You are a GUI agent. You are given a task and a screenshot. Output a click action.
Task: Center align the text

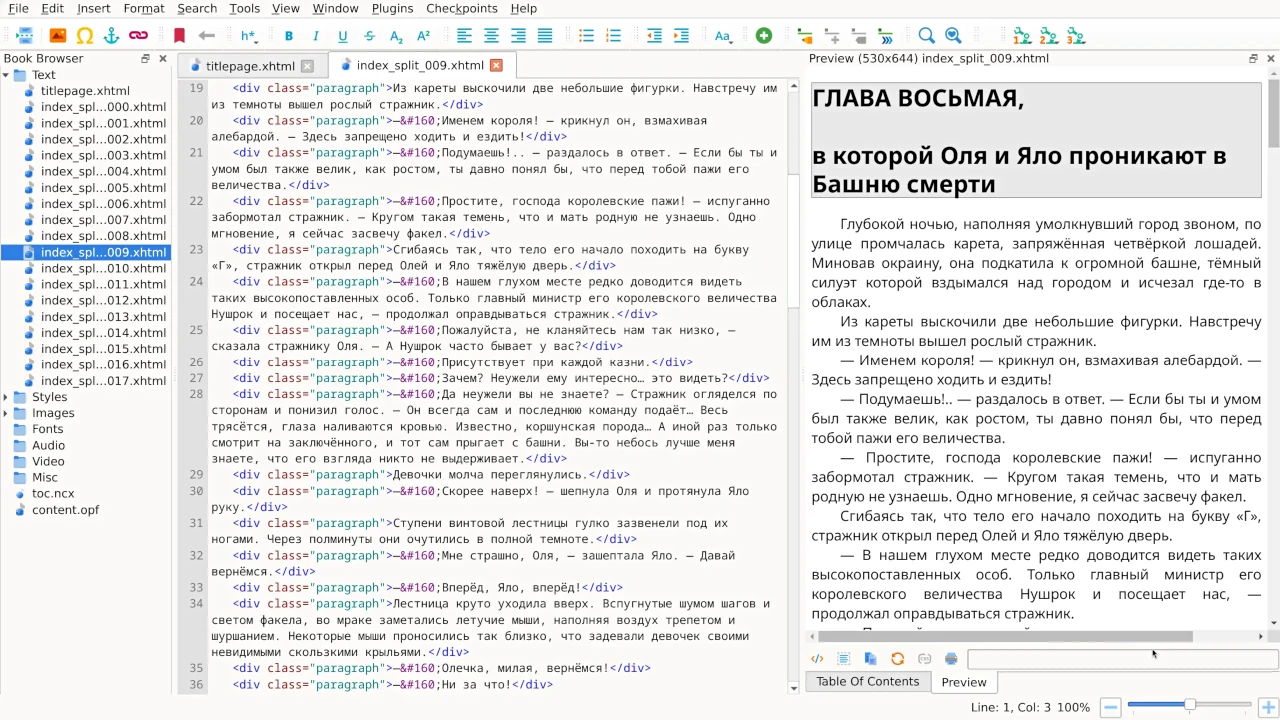tap(492, 36)
